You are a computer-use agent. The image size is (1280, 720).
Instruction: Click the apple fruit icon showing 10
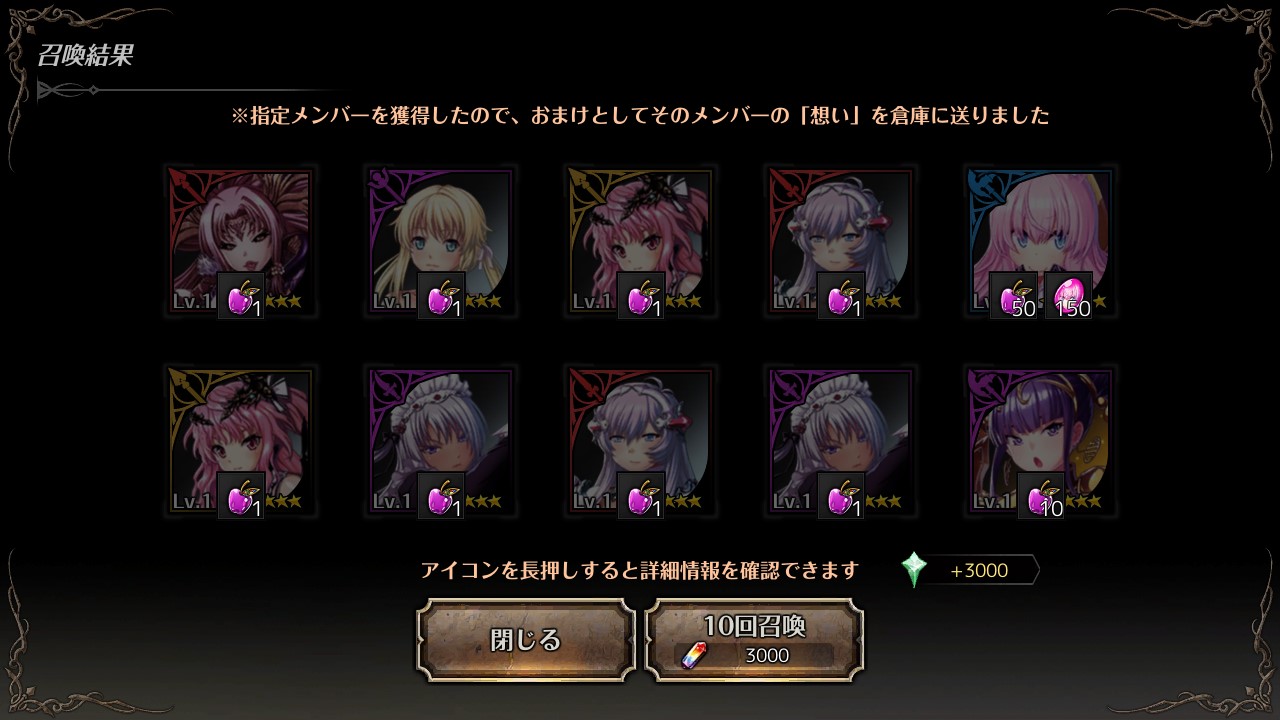(x=1041, y=496)
